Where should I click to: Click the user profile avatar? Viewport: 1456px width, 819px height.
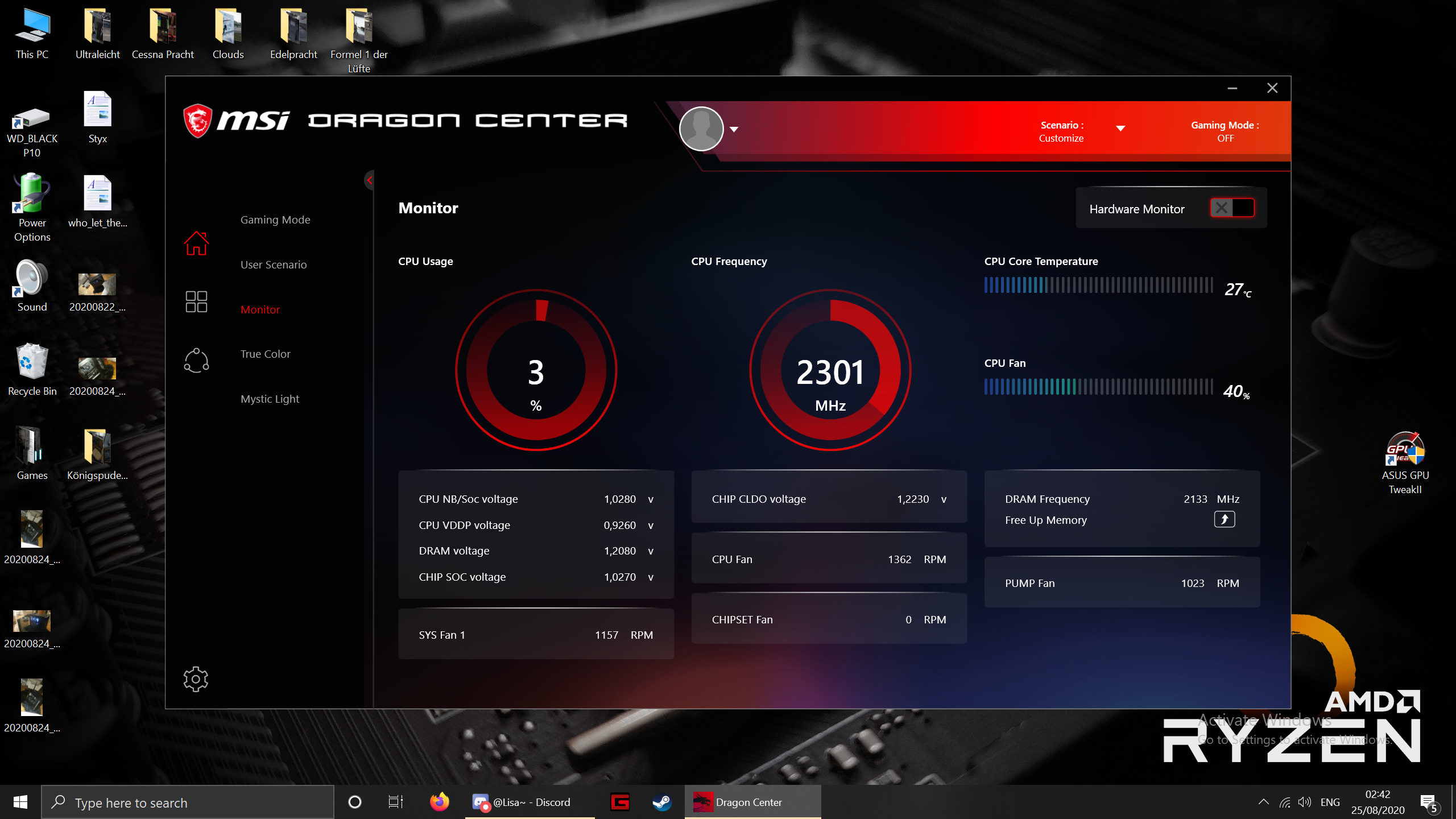point(701,129)
